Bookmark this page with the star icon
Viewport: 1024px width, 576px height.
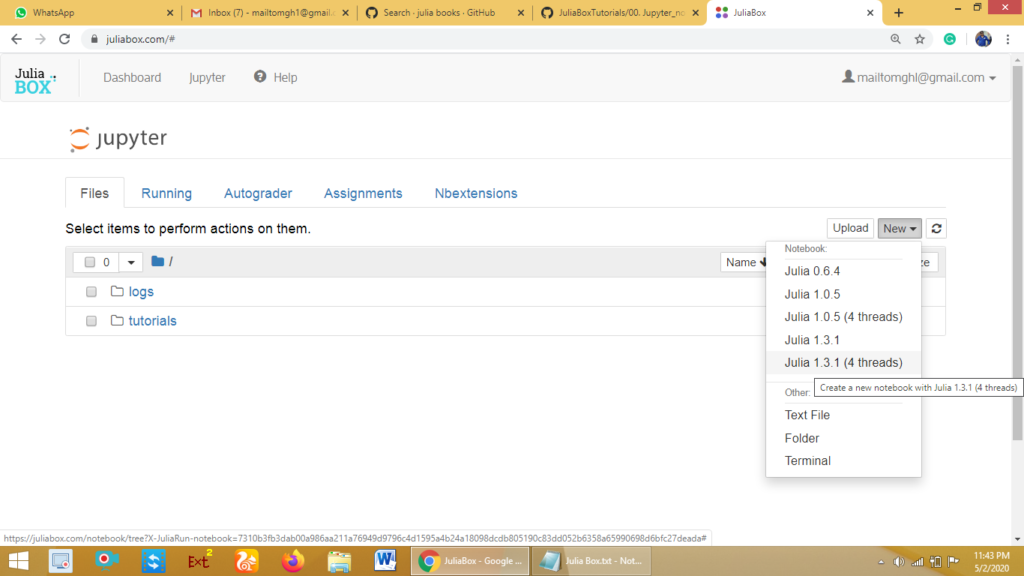pyautogui.click(x=920, y=39)
